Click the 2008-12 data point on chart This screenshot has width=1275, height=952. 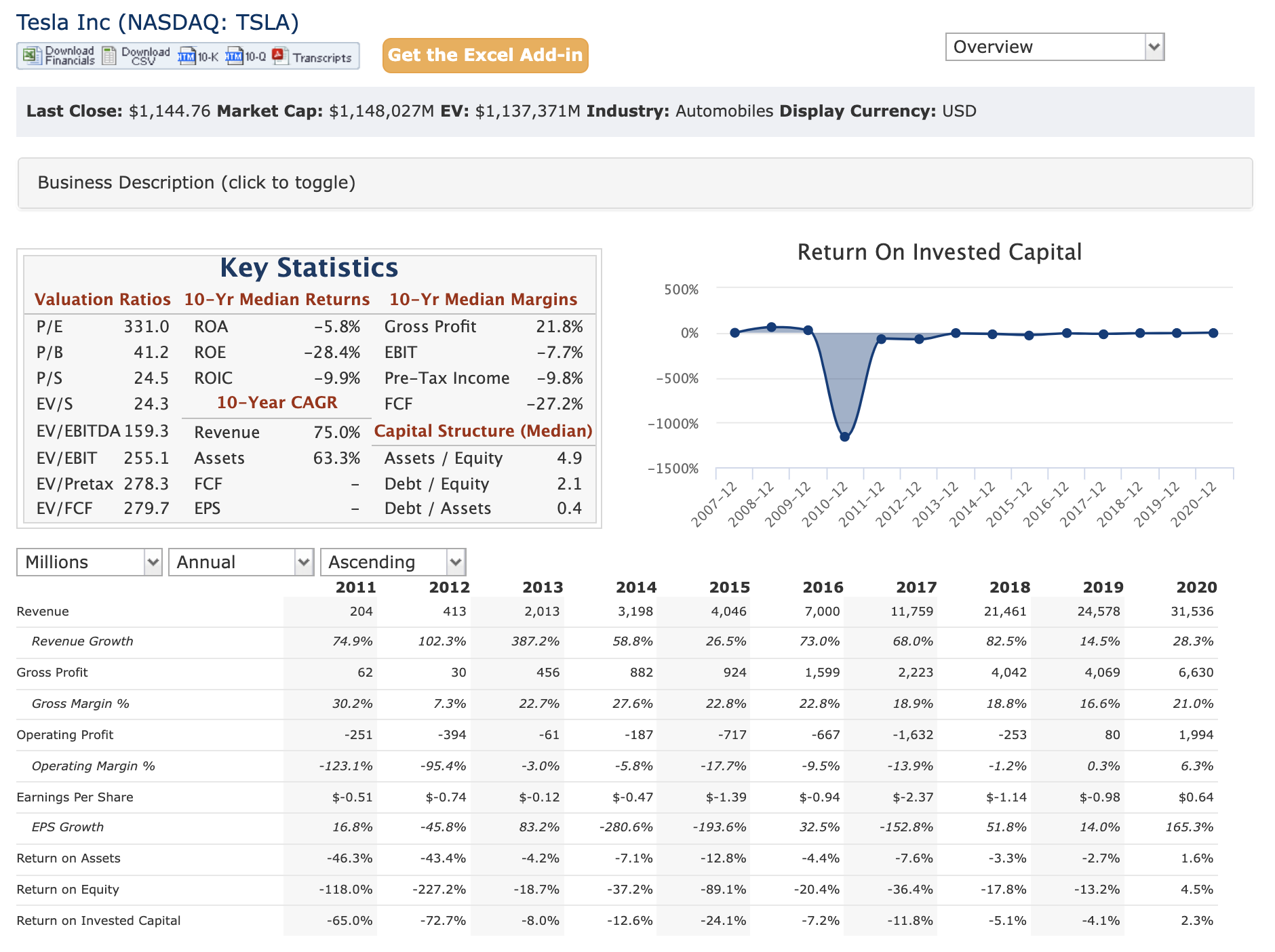click(771, 327)
